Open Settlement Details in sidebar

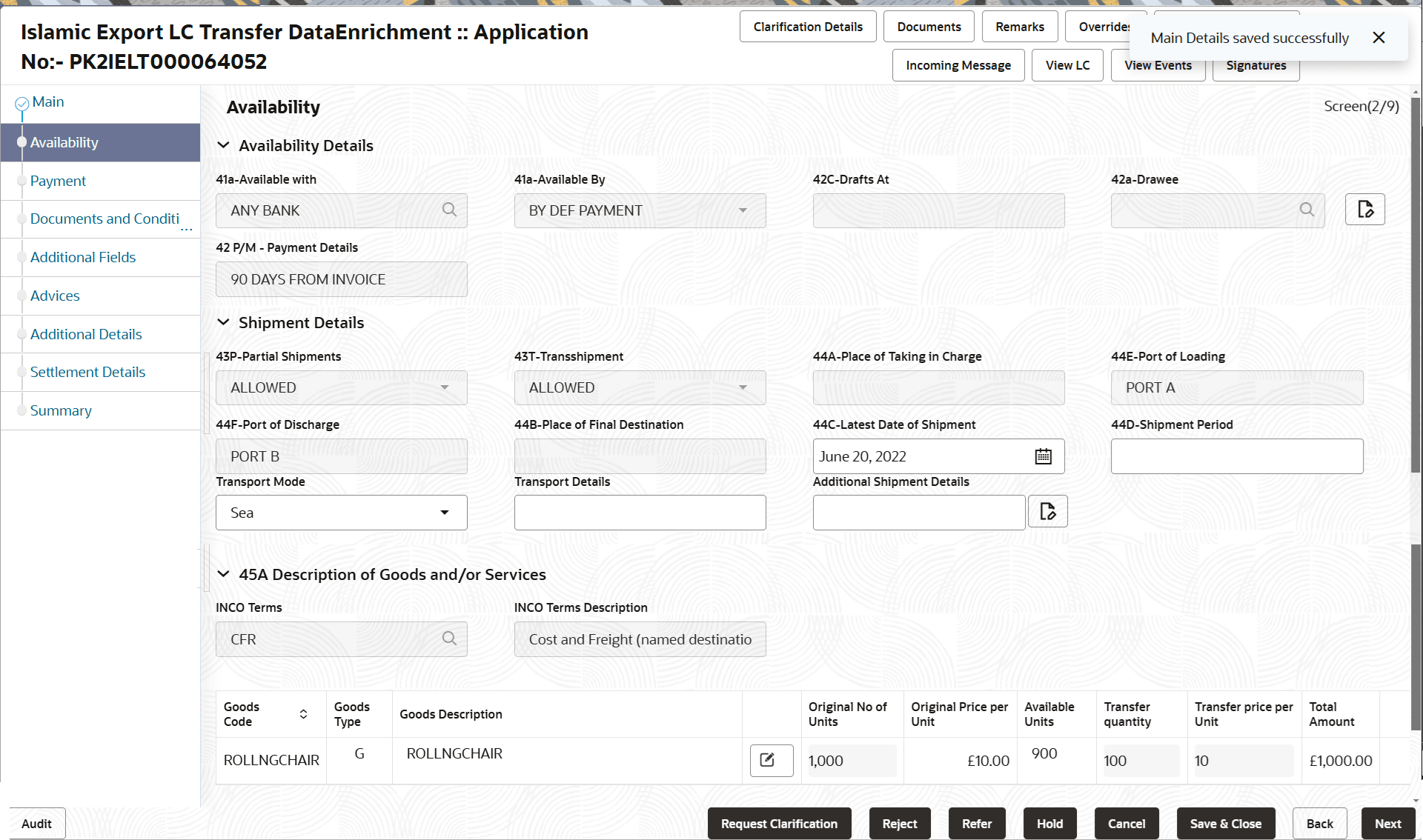(x=87, y=372)
